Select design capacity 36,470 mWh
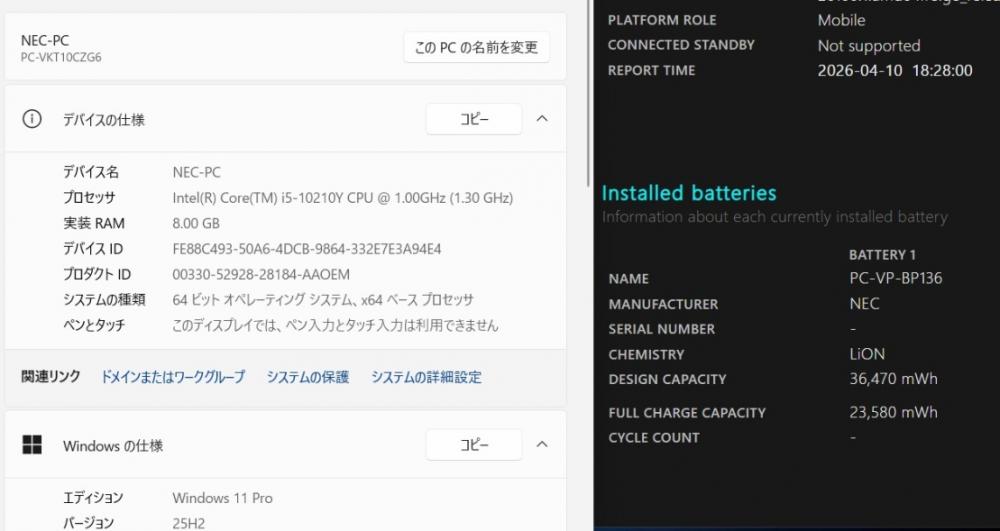The image size is (1000, 531). (893, 379)
